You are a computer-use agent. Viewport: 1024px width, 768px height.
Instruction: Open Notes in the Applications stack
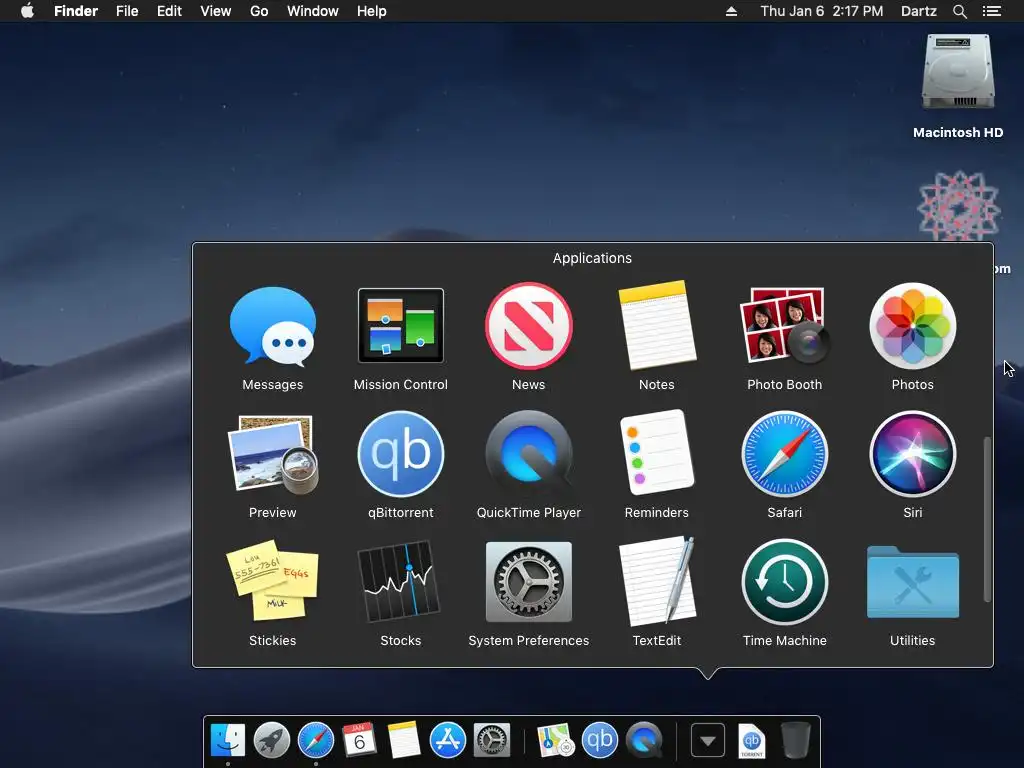656,326
